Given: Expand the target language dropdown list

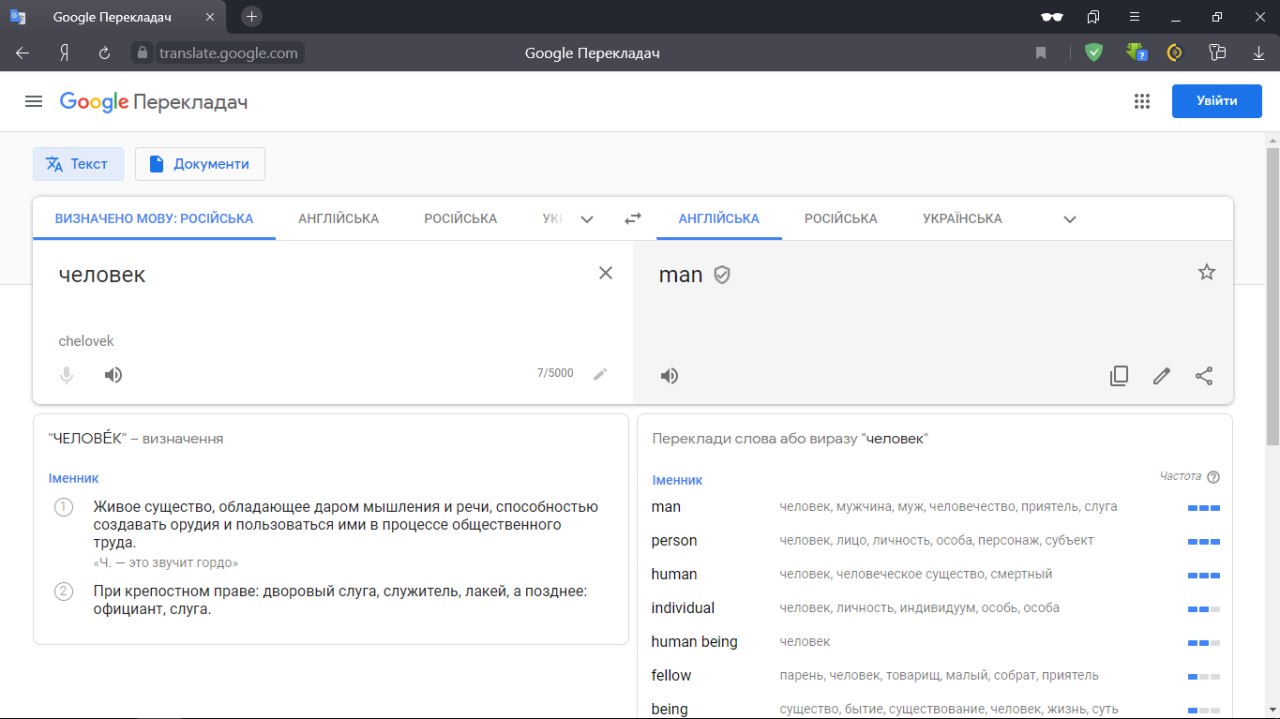Looking at the screenshot, I should tap(1069, 219).
